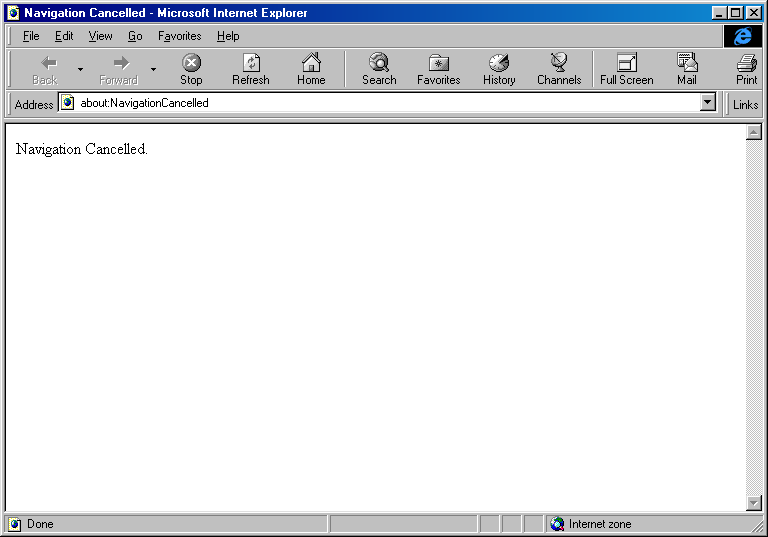The image size is (768, 537).
Task: Open the Back history dropdown arrow
Action: click(x=80, y=69)
